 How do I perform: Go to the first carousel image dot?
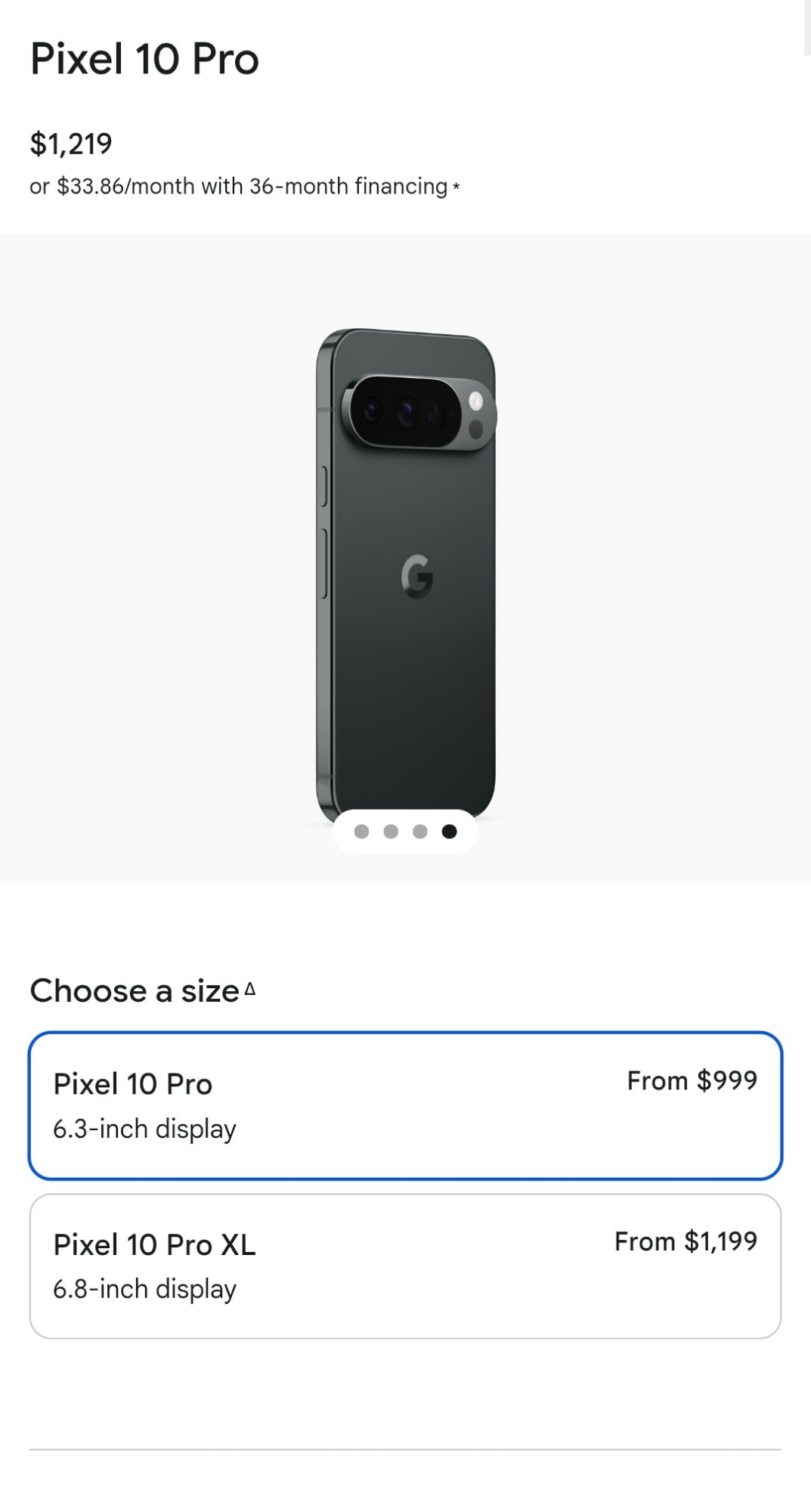pyautogui.click(x=361, y=832)
